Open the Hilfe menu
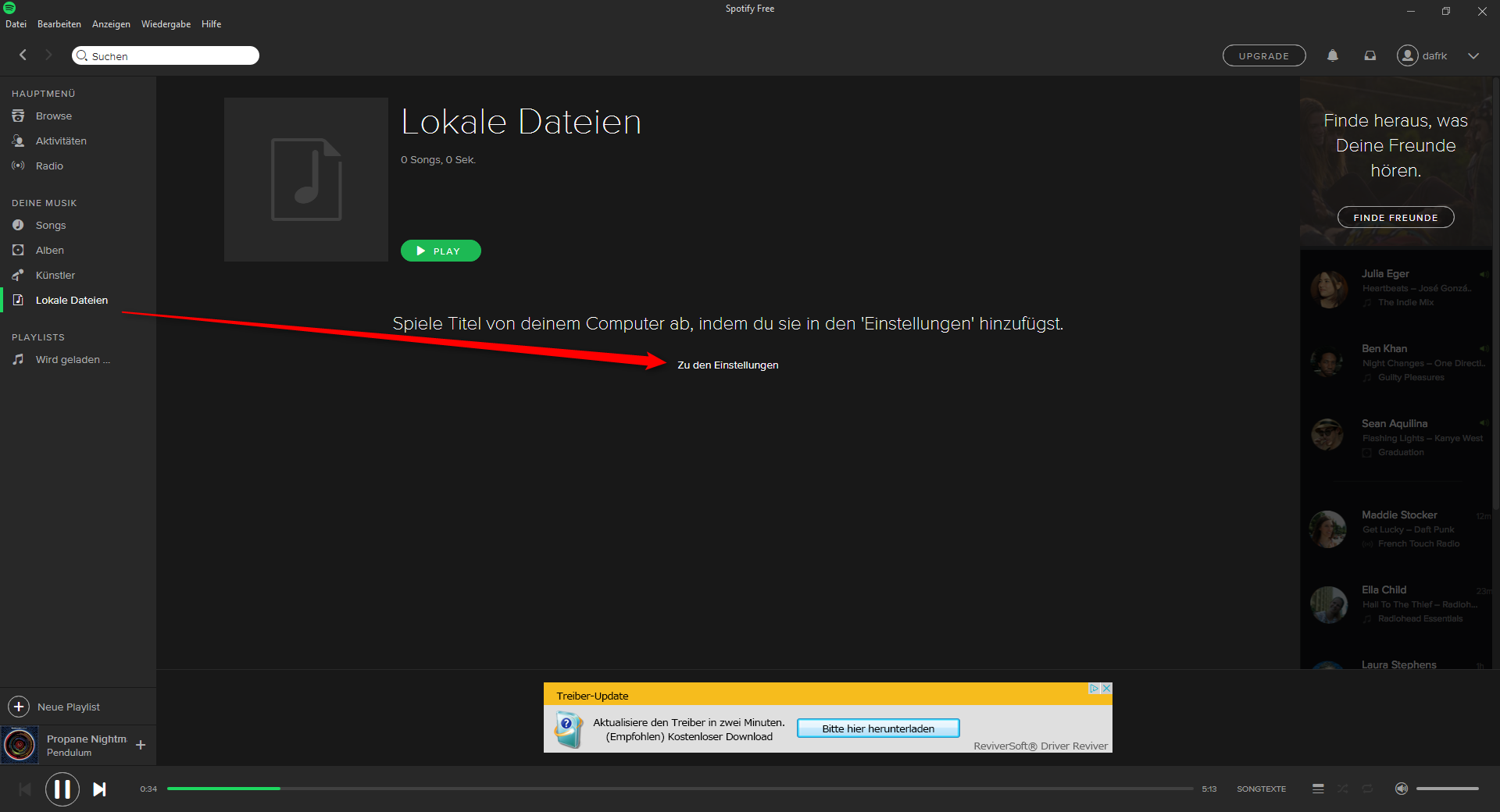This screenshot has height=812, width=1500. point(211,24)
